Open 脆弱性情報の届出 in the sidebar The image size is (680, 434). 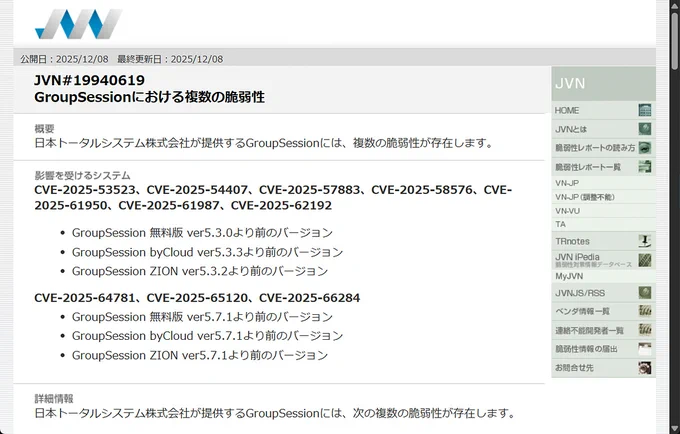point(603,349)
